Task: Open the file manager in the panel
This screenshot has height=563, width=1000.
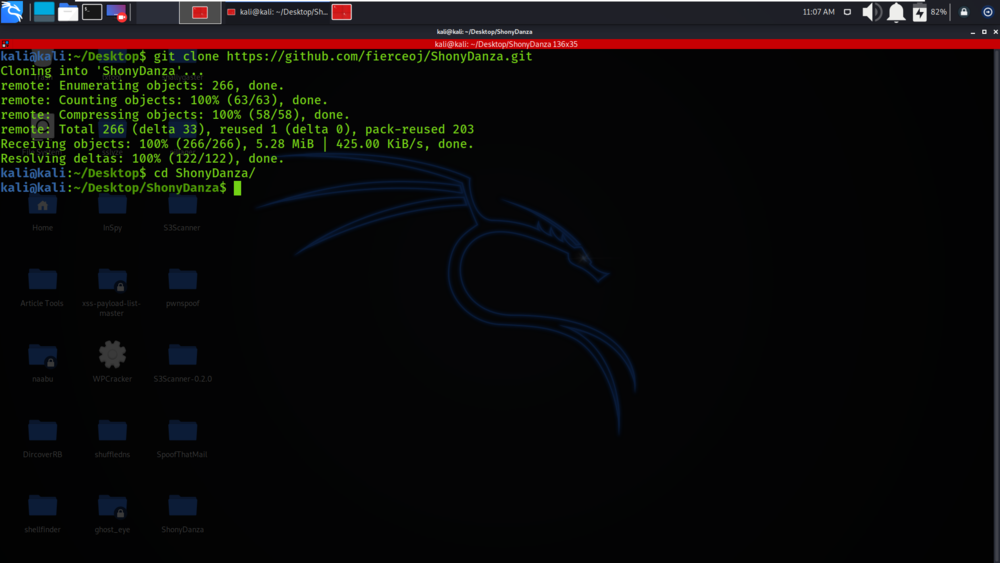Action: tap(68, 11)
